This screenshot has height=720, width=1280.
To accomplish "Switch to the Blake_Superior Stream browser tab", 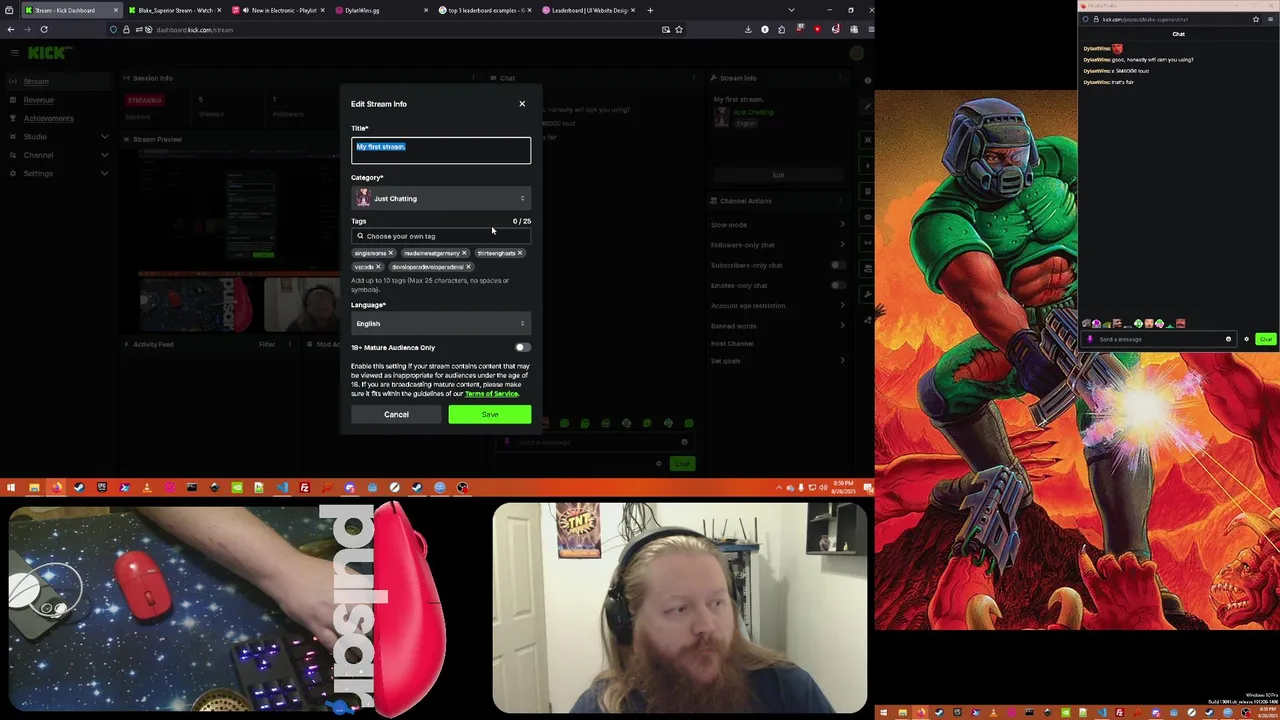I will point(174,10).
